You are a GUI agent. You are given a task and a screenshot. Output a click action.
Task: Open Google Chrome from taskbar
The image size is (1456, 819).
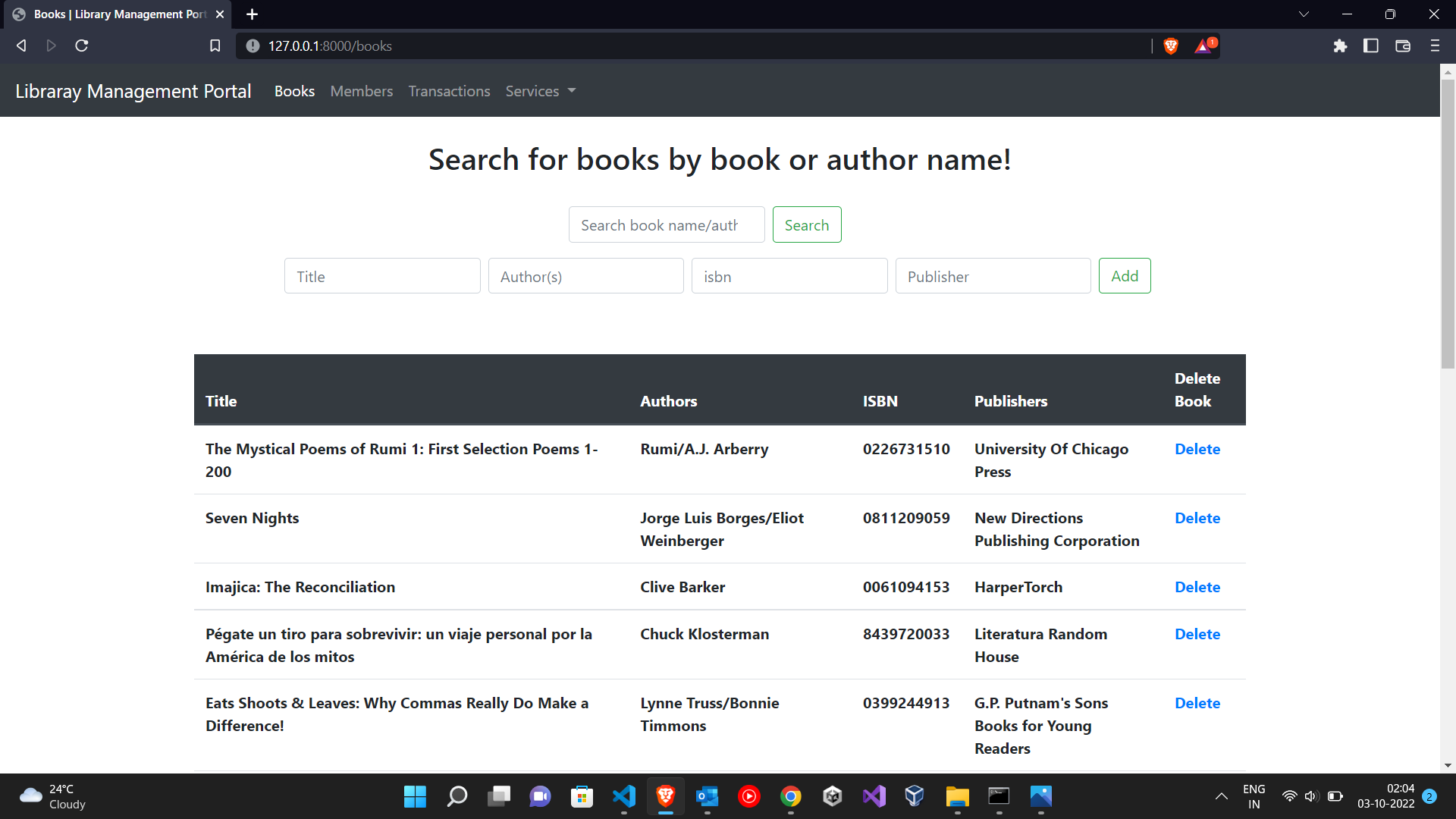790,796
